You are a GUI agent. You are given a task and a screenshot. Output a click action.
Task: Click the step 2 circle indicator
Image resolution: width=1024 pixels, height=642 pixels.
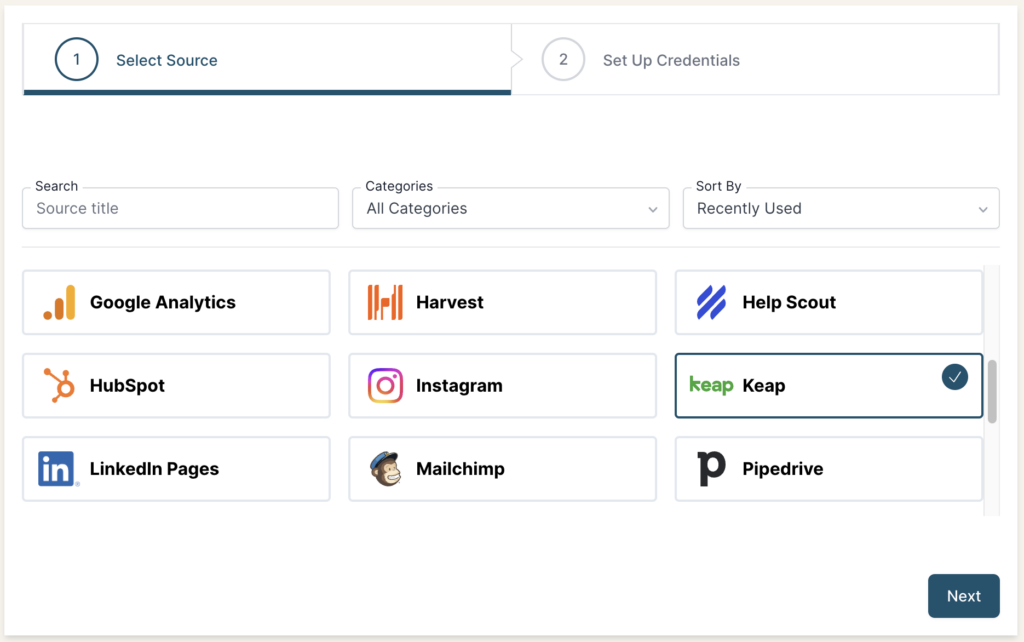pos(563,59)
